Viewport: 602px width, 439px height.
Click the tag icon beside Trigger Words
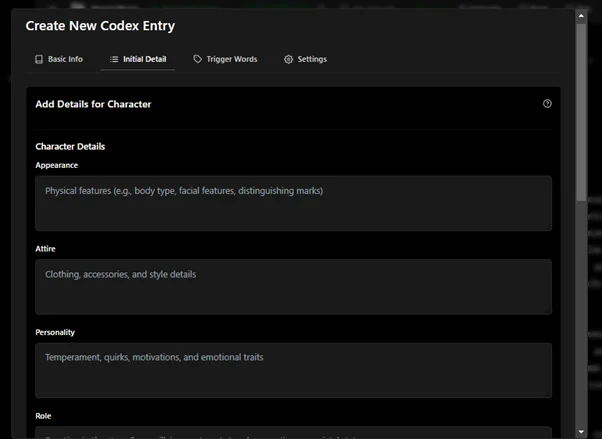(x=198, y=60)
